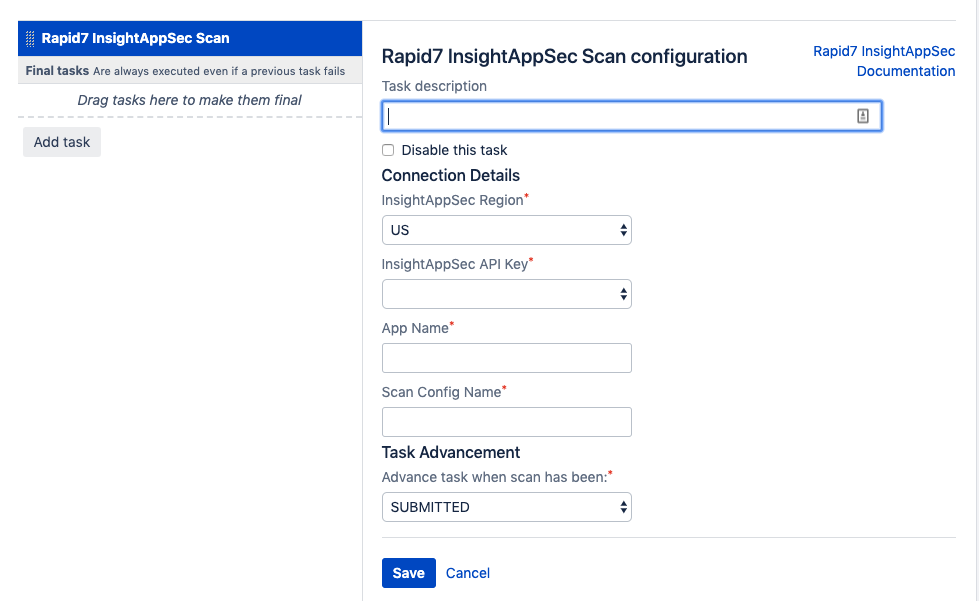
Task: Click the autofill icon in Task description
Action: [863, 117]
